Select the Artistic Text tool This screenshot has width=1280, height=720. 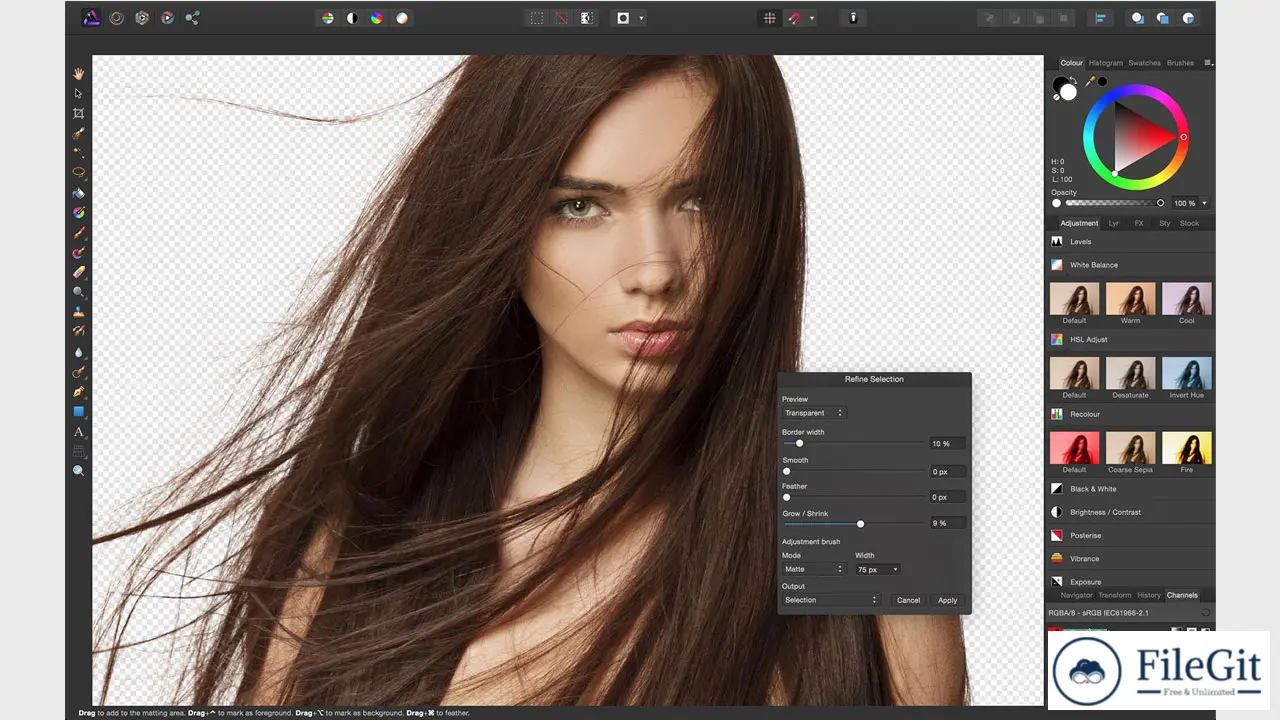coord(79,432)
